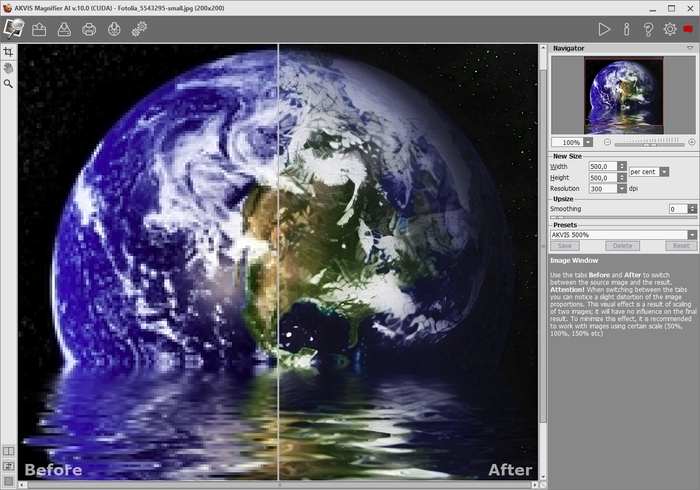Click the preset Reset button
Viewport: 700px width, 490px height.
point(681,246)
